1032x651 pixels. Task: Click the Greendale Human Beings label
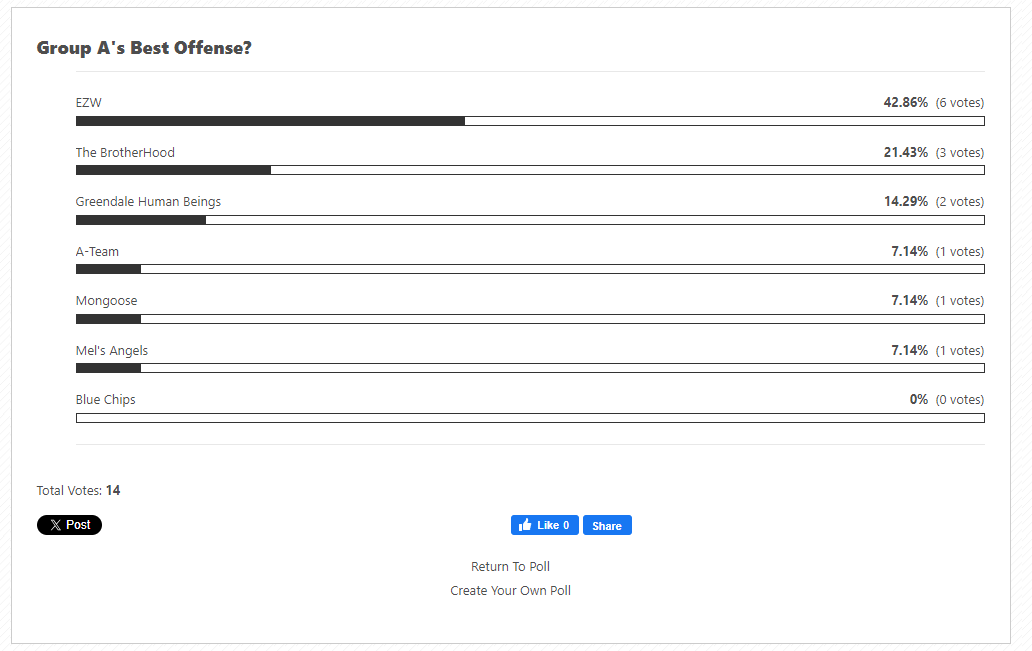148,201
